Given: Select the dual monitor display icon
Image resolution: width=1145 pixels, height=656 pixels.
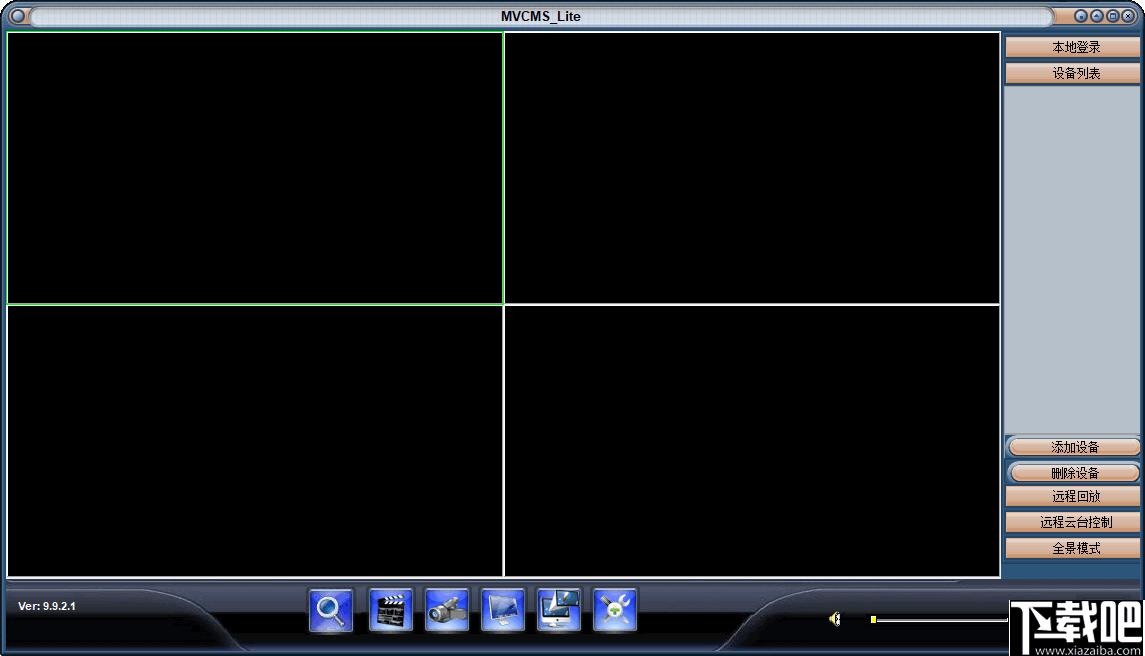Looking at the screenshot, I should coord(559,610).
